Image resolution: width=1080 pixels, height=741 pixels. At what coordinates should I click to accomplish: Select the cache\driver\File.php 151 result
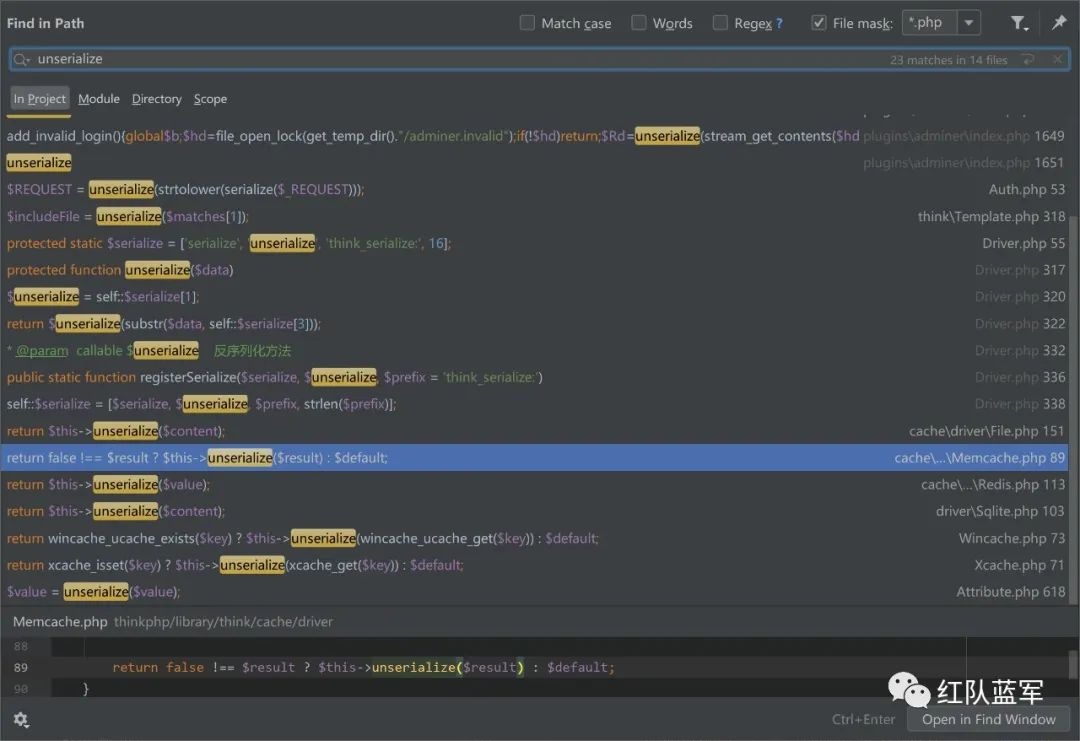pyautogui.click(x=534, y=431)
